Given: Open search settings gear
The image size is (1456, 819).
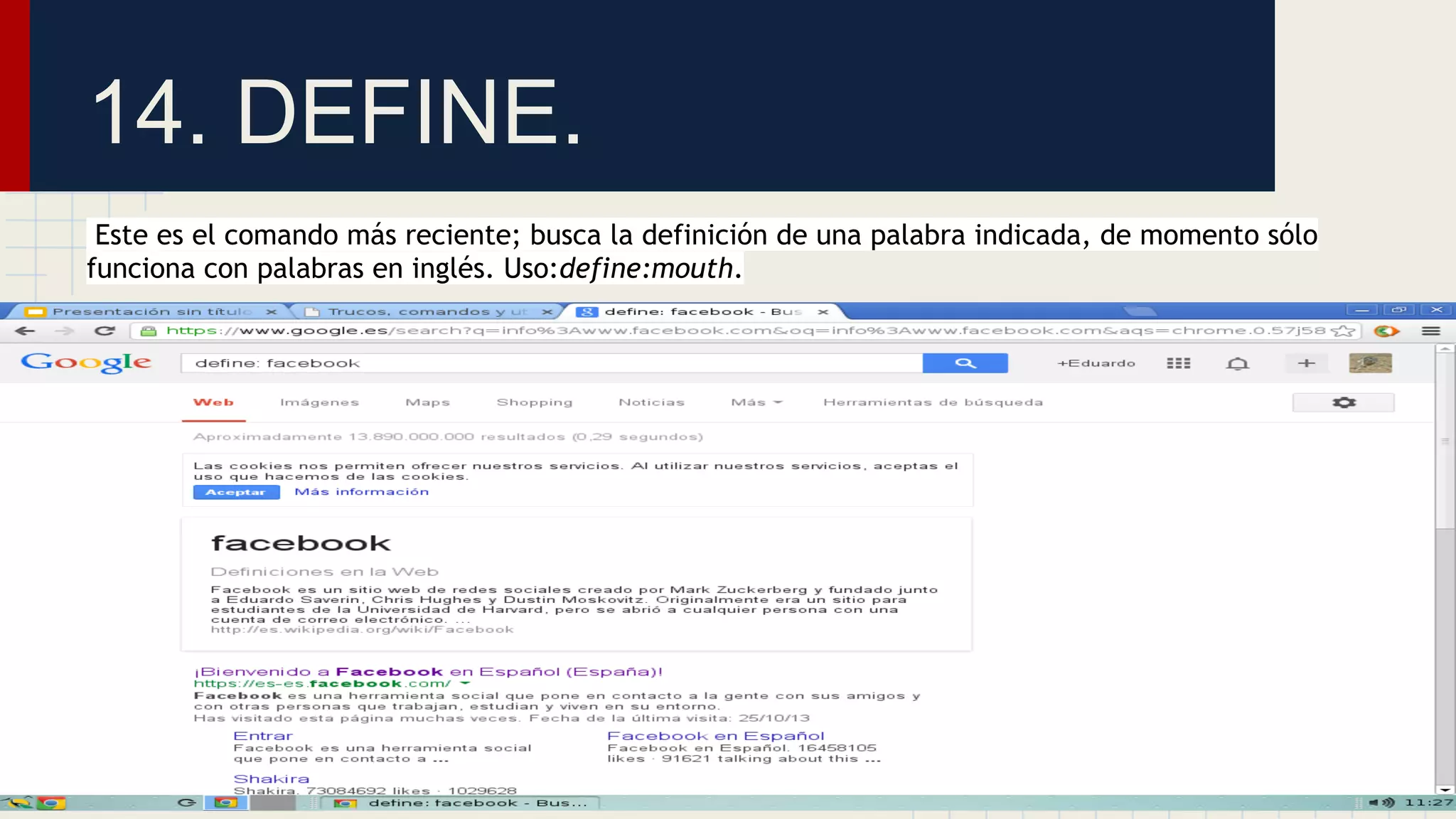Looking at the screenshot, I should click(x=1343, y=402).
